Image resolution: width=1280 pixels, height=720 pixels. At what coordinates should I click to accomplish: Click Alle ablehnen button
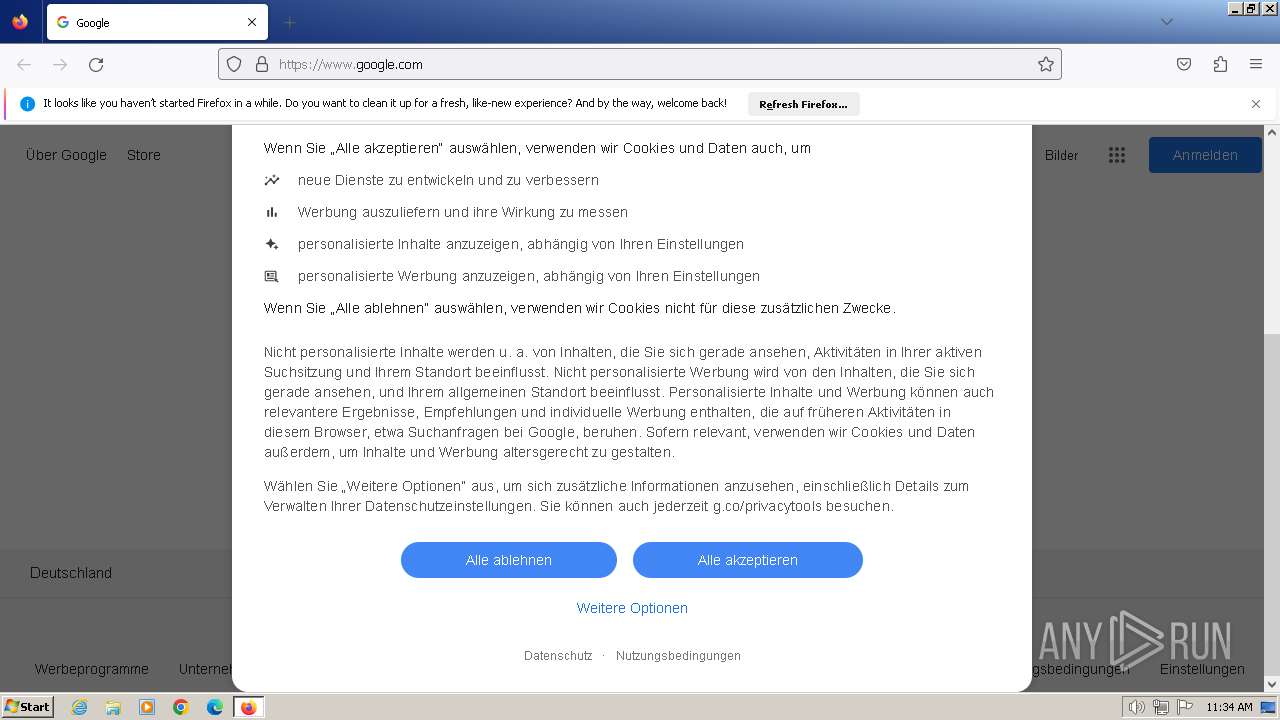(x=509, y=560)
